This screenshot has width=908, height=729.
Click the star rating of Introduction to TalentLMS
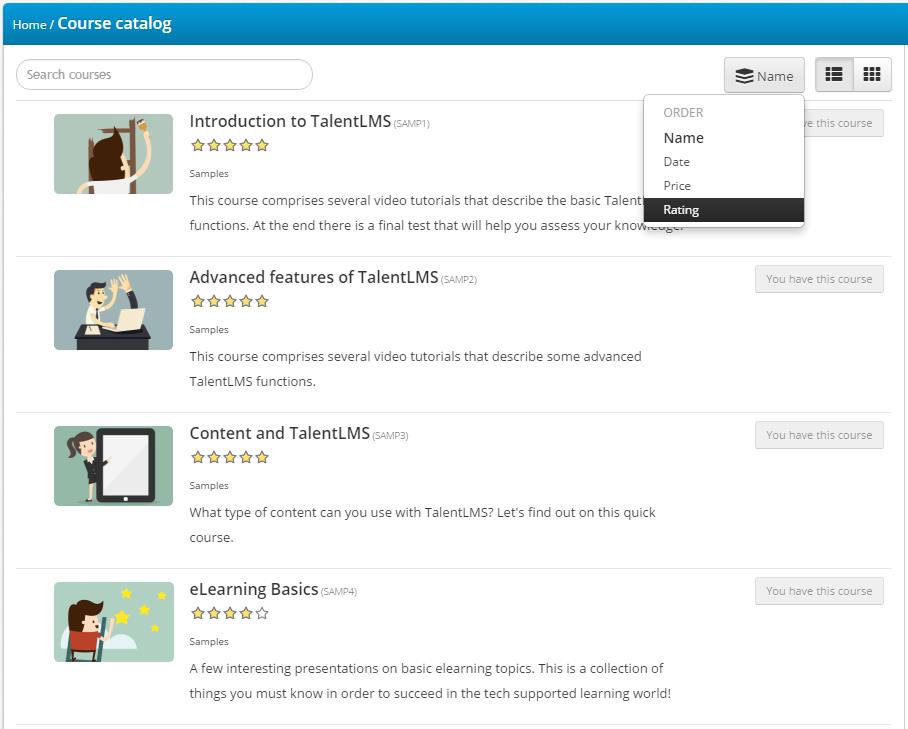click(230, 145)
